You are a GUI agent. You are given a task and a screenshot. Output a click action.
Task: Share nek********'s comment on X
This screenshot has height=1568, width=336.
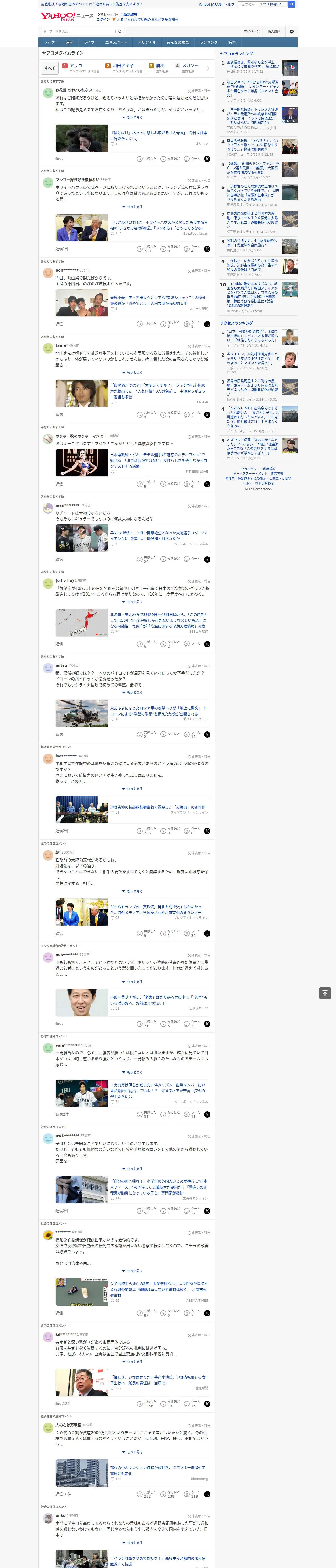(207, 1024)
